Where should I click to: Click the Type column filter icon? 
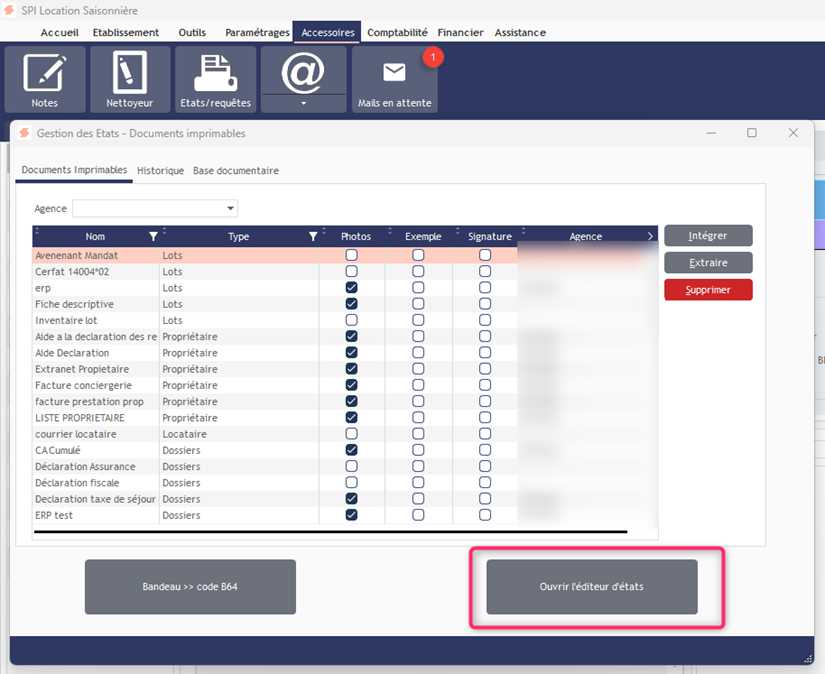313,237
